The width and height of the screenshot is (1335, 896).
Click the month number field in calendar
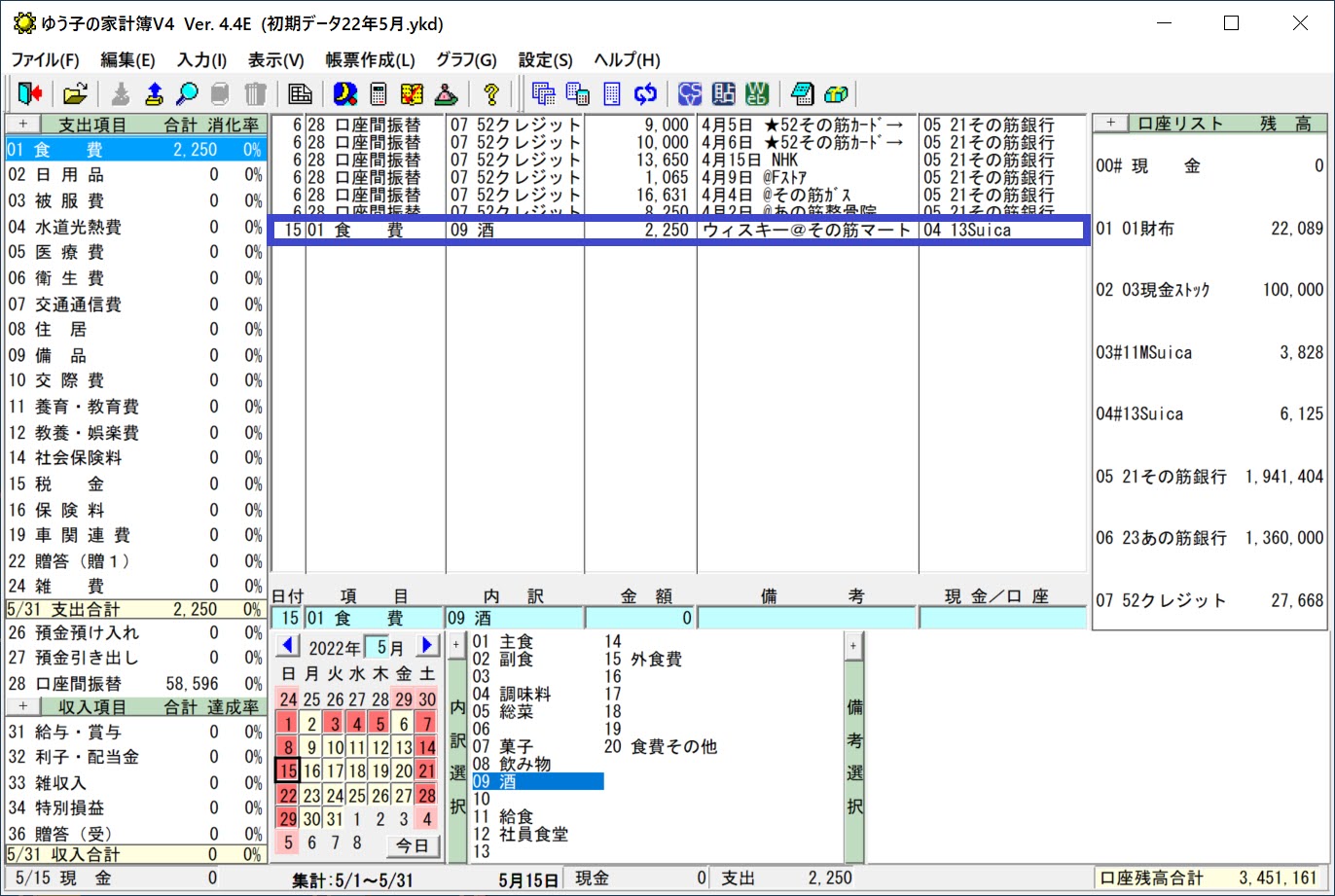[x=378, y=646]
